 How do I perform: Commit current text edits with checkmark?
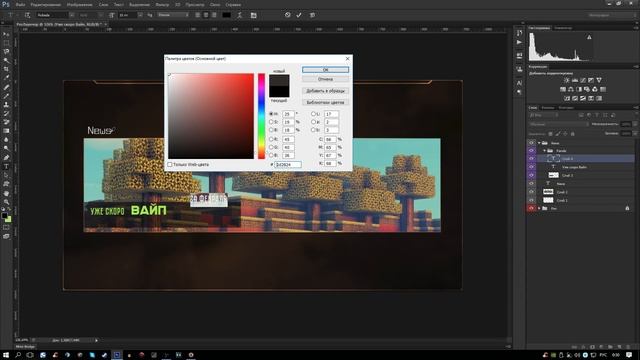click(299, 15)
